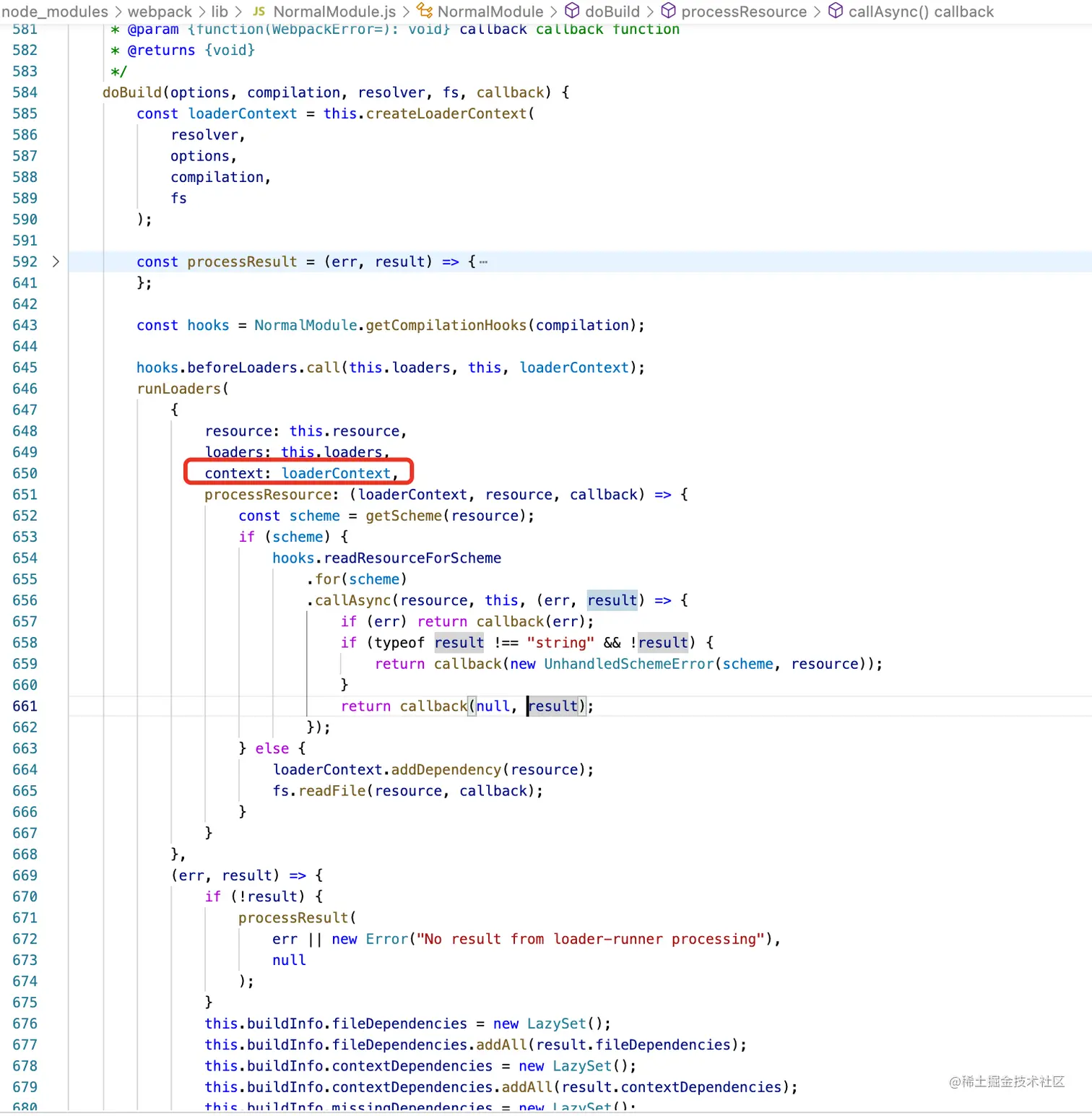This screenshot has height=1116, width=1092.
Task: Click the doBuild method name on line 584
Action: point(132,92)
